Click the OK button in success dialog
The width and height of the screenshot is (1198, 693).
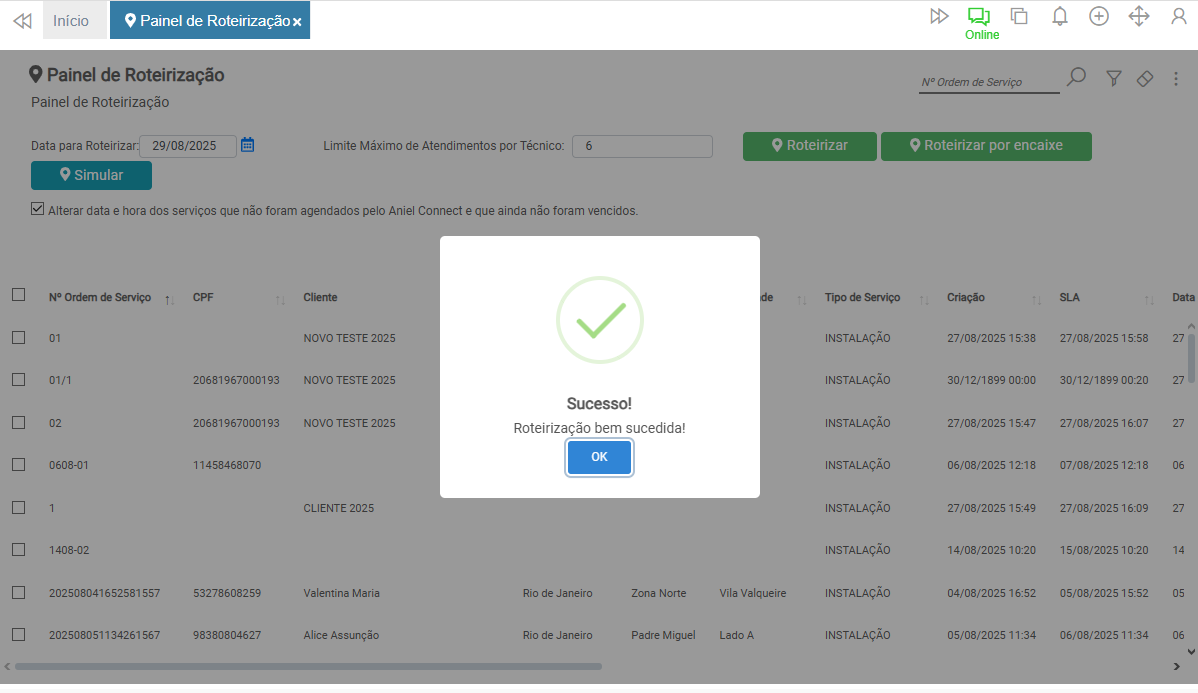tap(599, 457)
